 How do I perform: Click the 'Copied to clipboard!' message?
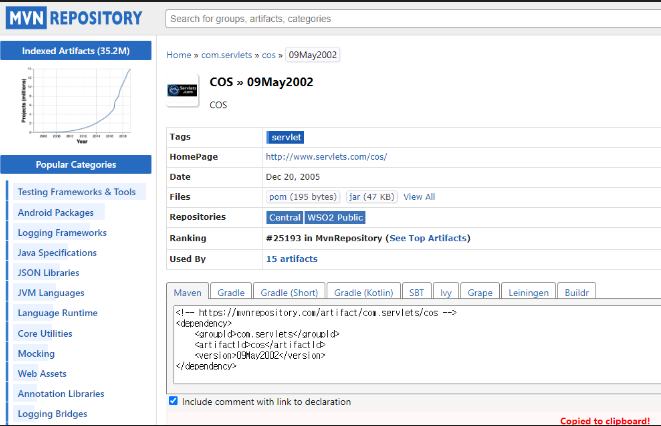pyautogui.click(x=605, y=421)
